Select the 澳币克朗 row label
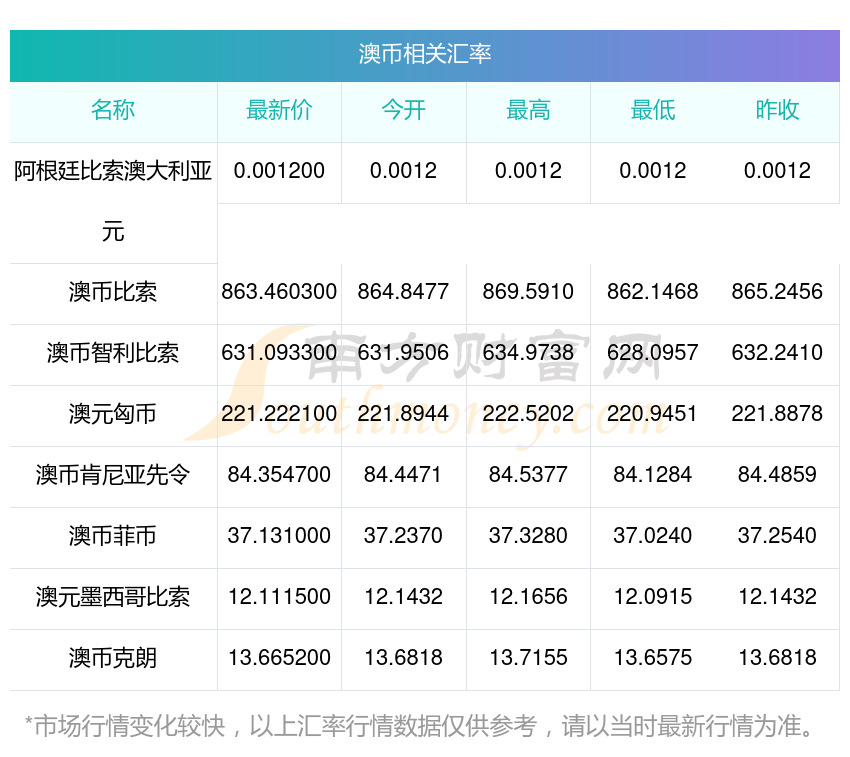 tap(113, 658)
